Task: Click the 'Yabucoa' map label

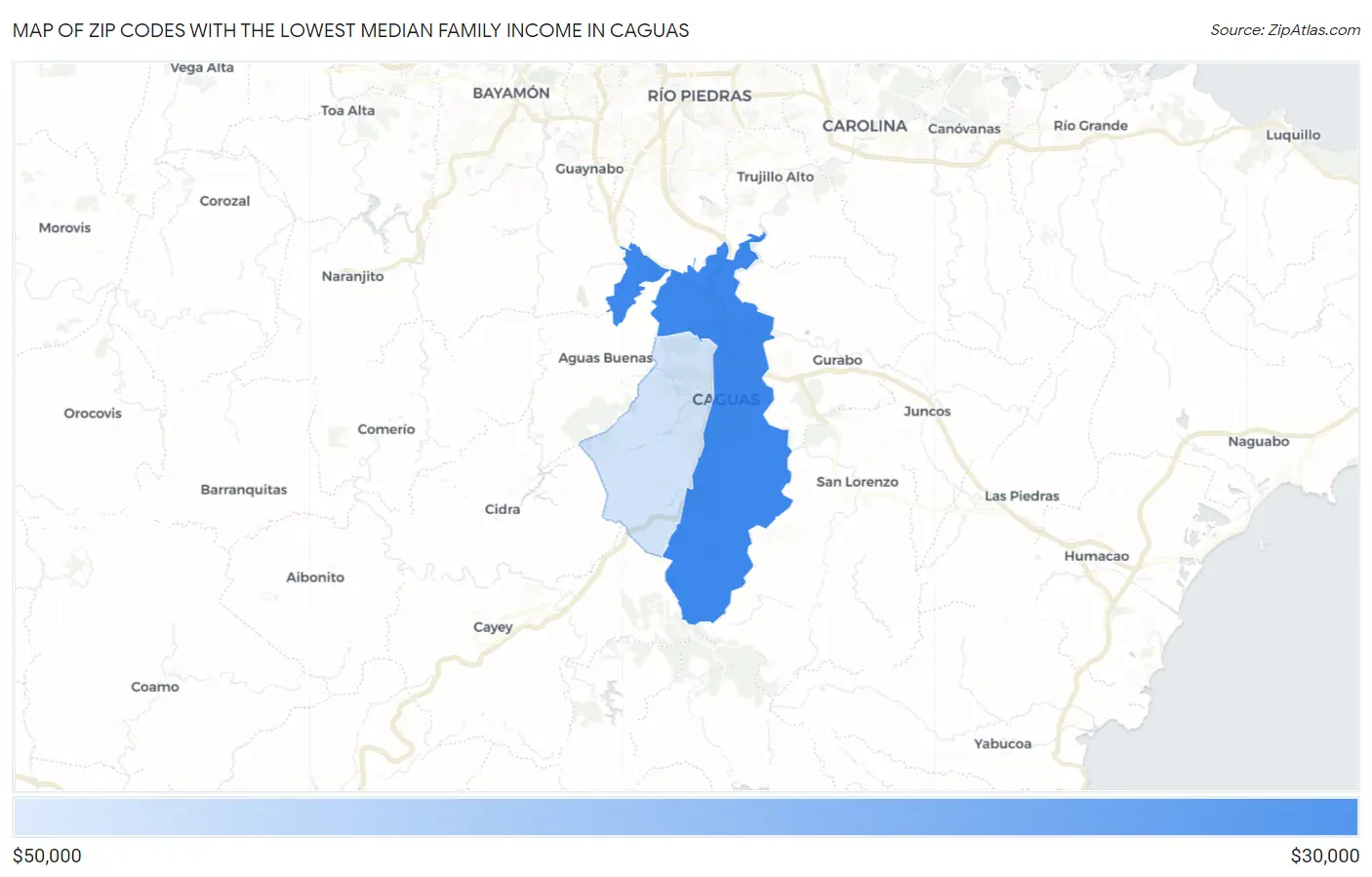Action: click(1002, 744)
